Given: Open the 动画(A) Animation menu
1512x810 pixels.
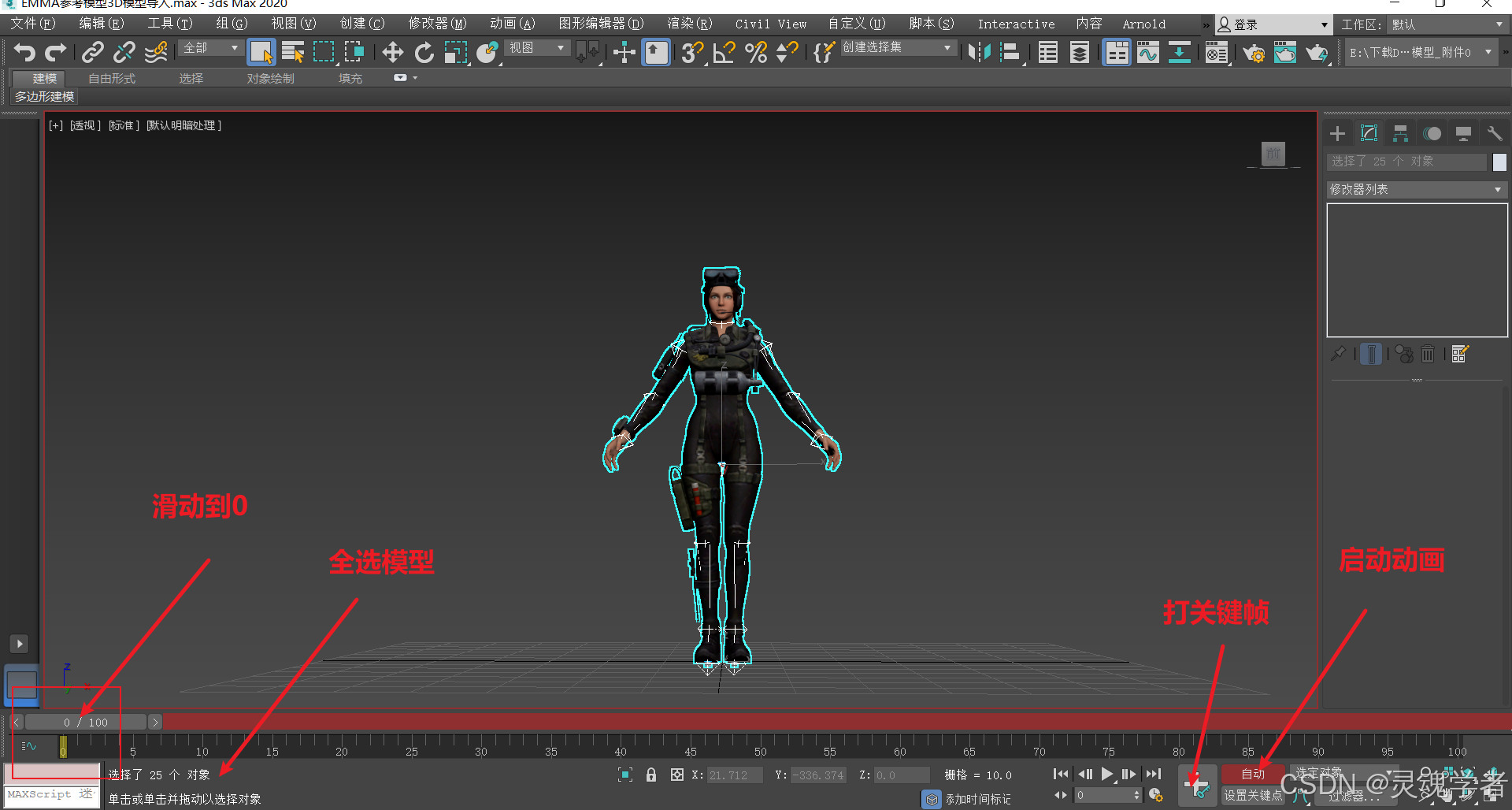Looking at the screenshot, I should point(512,24).
